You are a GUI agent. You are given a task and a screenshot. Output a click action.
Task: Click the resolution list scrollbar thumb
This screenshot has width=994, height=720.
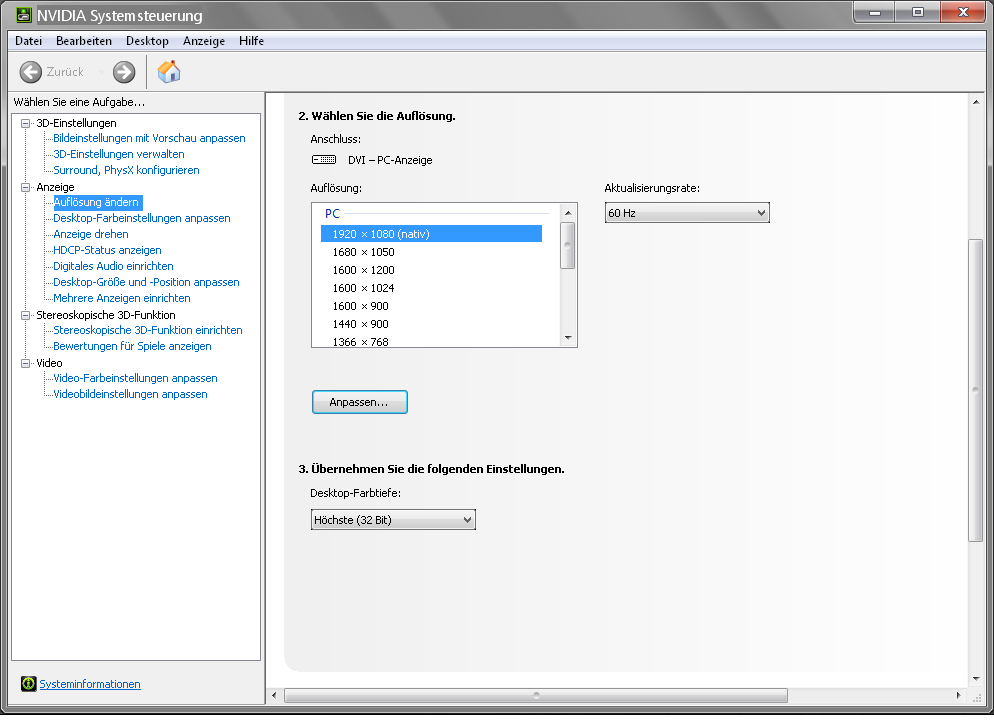pyautogui.click(x=568, y=246)
